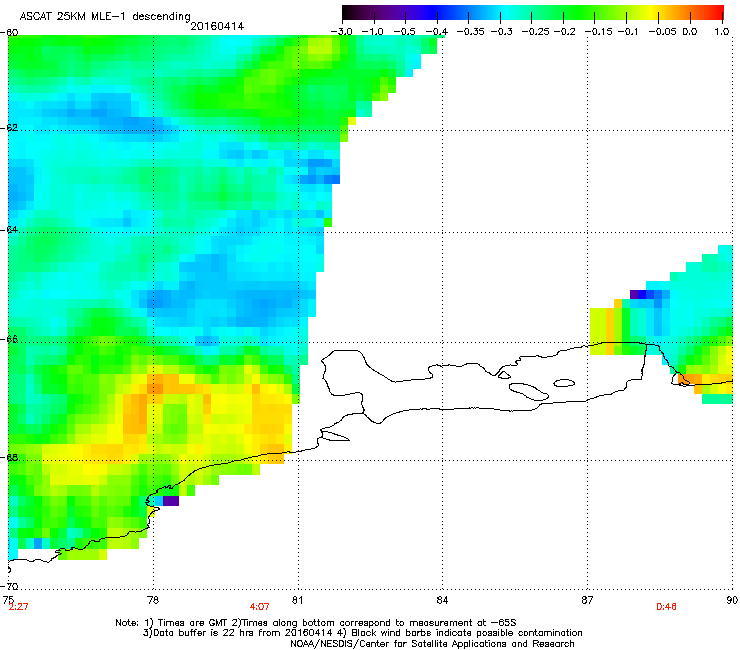Click the -62 latitude axis label
Image resolution: width=740 pixels, height=650 pixels.
(9, 128)
